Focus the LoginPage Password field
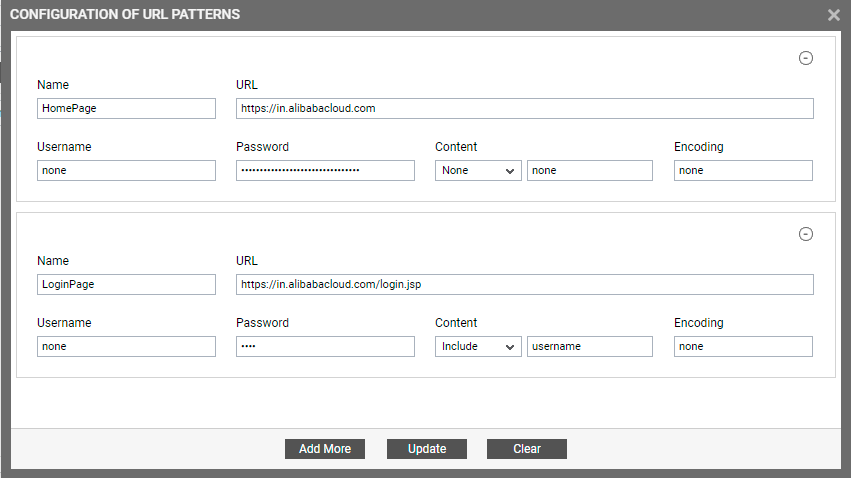The image size is (851, 478). 325,346
